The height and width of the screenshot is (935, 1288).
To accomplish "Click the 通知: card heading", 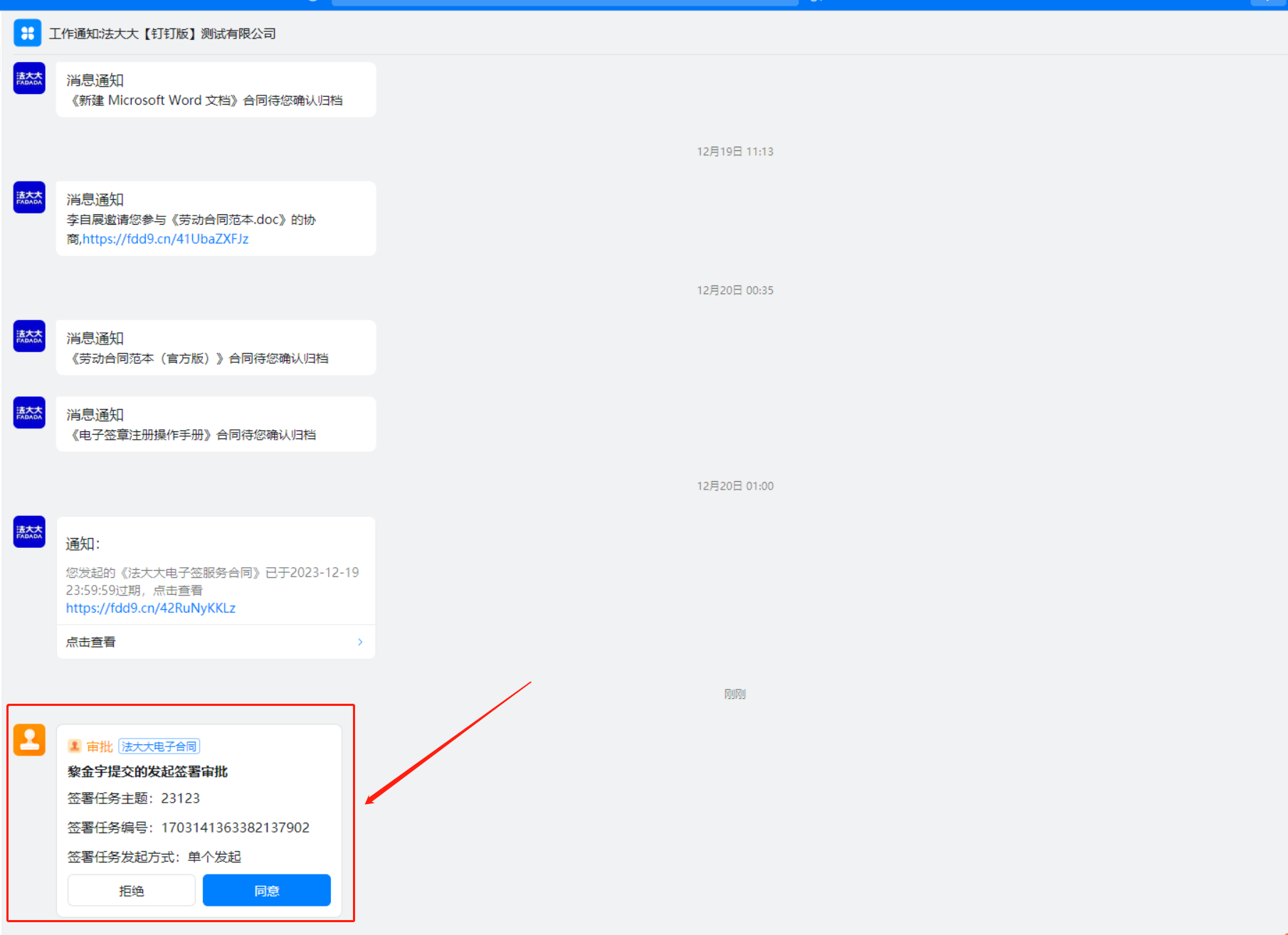I will tap(83, 544).
